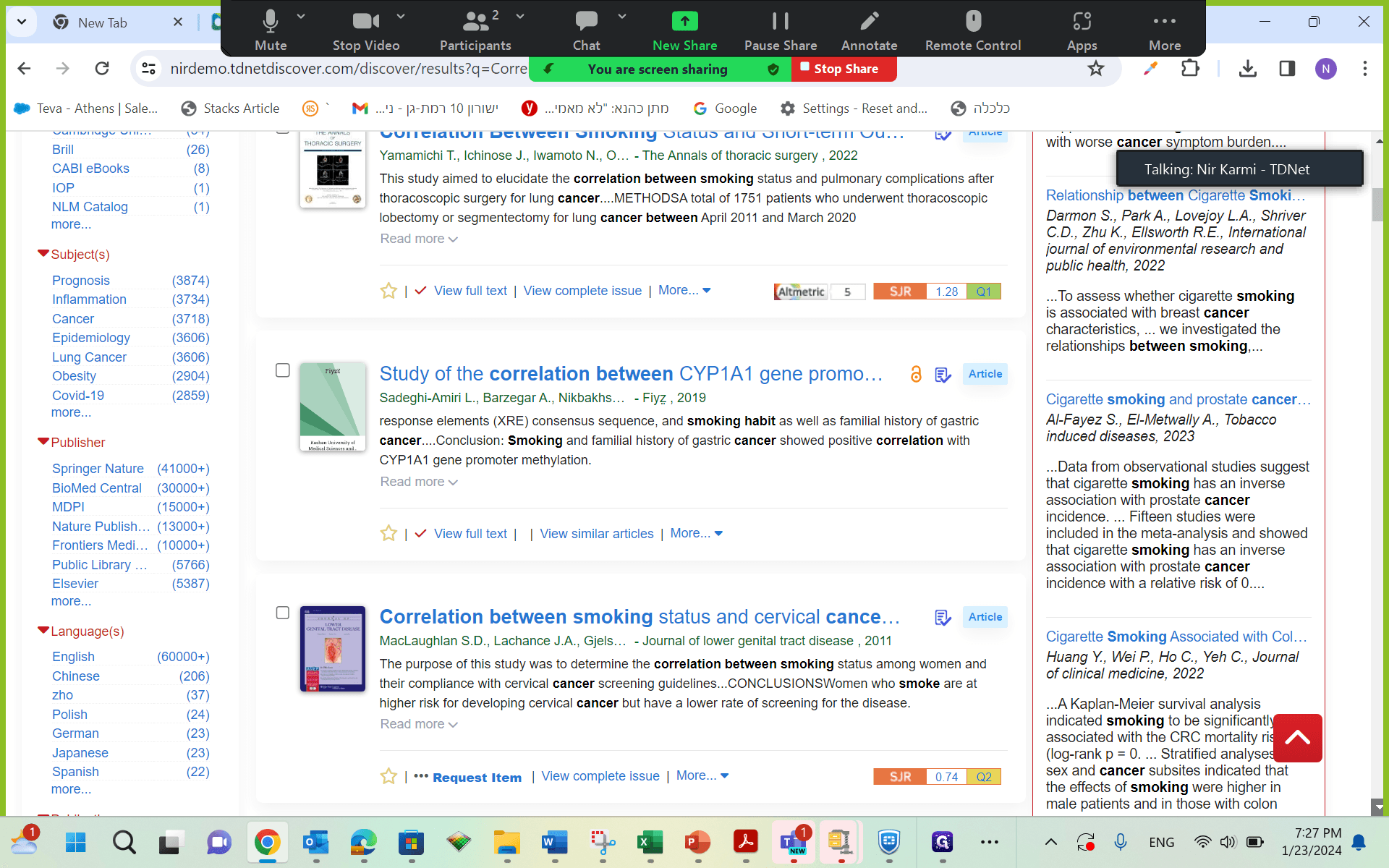The image size is (1389, 868).
Task: Click the Stop Share button
Action: click(844, 69)
